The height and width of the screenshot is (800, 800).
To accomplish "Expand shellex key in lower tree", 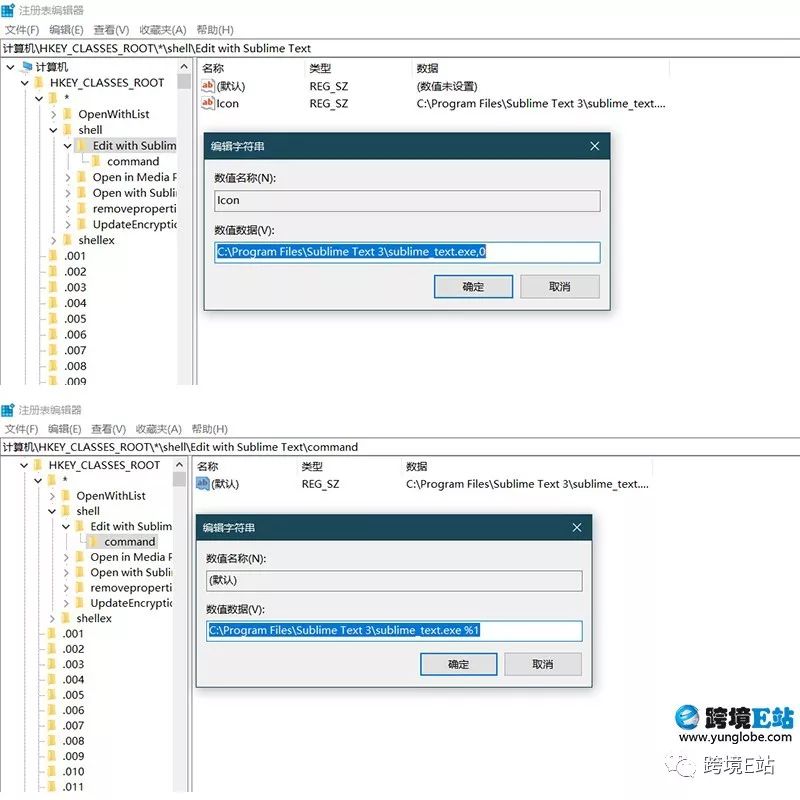I will click(x=52, y=618).
